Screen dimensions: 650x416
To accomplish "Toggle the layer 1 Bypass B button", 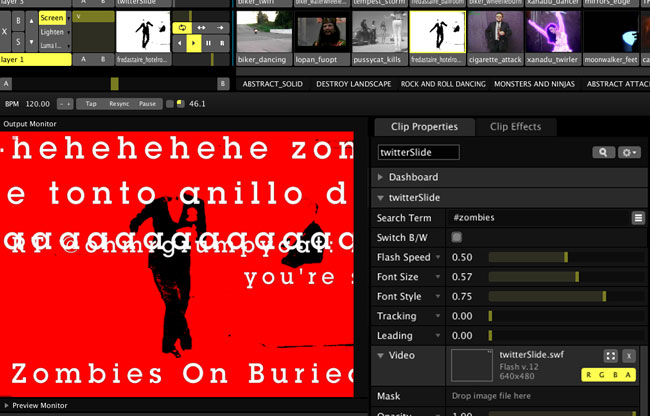I will click(18, 21).
